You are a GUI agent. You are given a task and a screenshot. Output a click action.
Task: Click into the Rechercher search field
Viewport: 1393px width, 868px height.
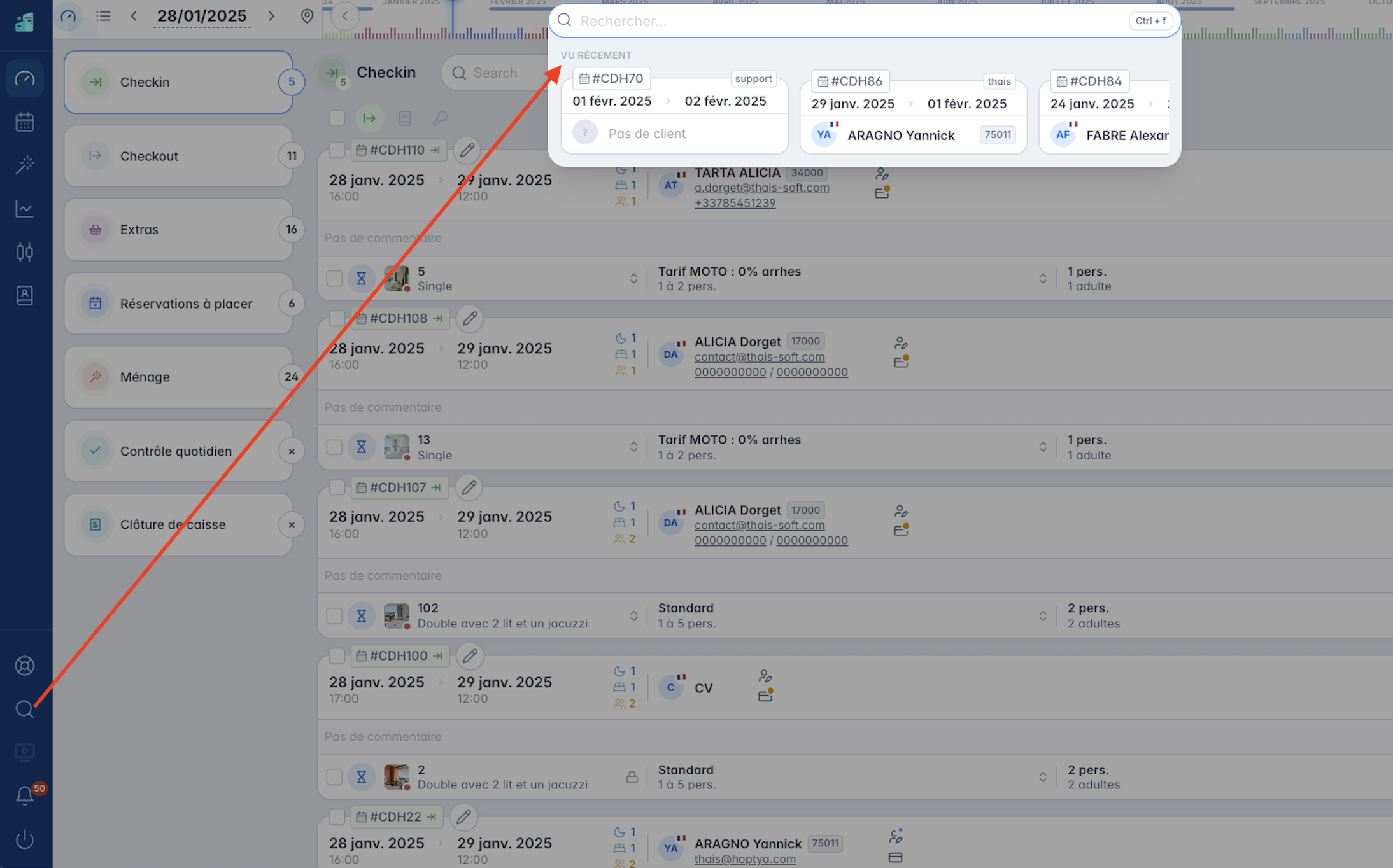[864, 21]
